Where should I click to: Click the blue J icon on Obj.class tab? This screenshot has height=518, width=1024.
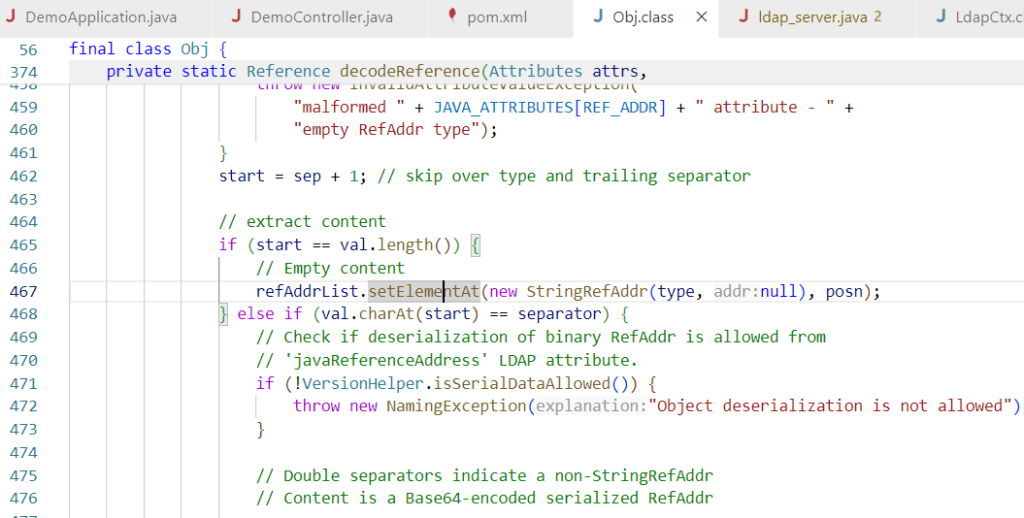click(x=597, y=17)
